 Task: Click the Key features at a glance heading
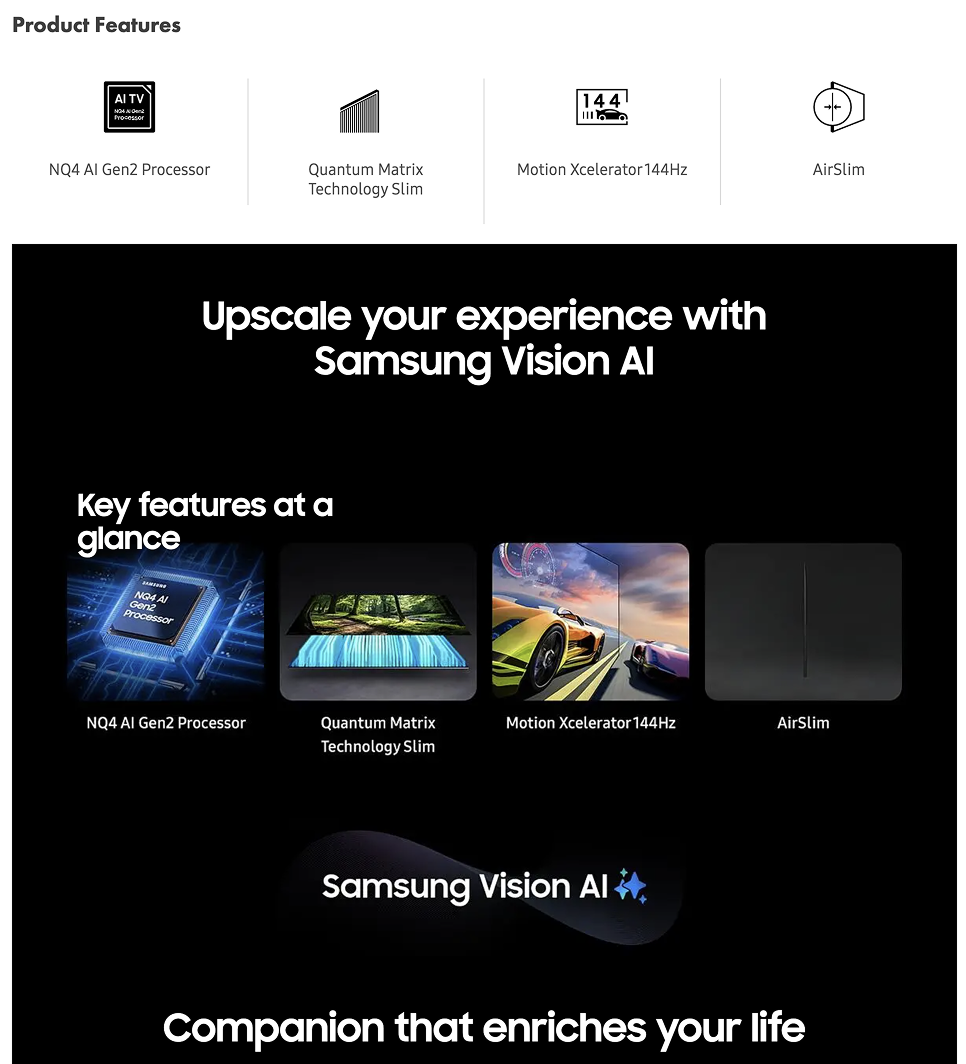[x=205, y=521]
